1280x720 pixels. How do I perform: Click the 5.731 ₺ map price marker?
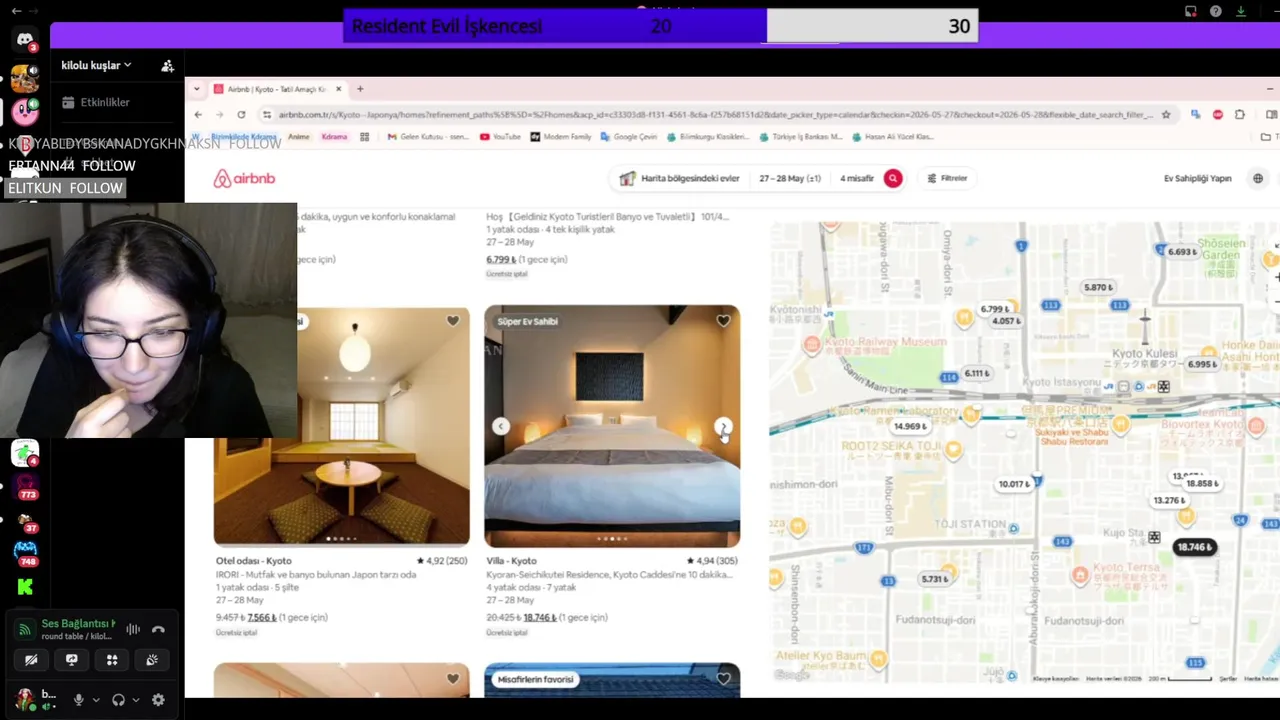(x=934, y=579)
